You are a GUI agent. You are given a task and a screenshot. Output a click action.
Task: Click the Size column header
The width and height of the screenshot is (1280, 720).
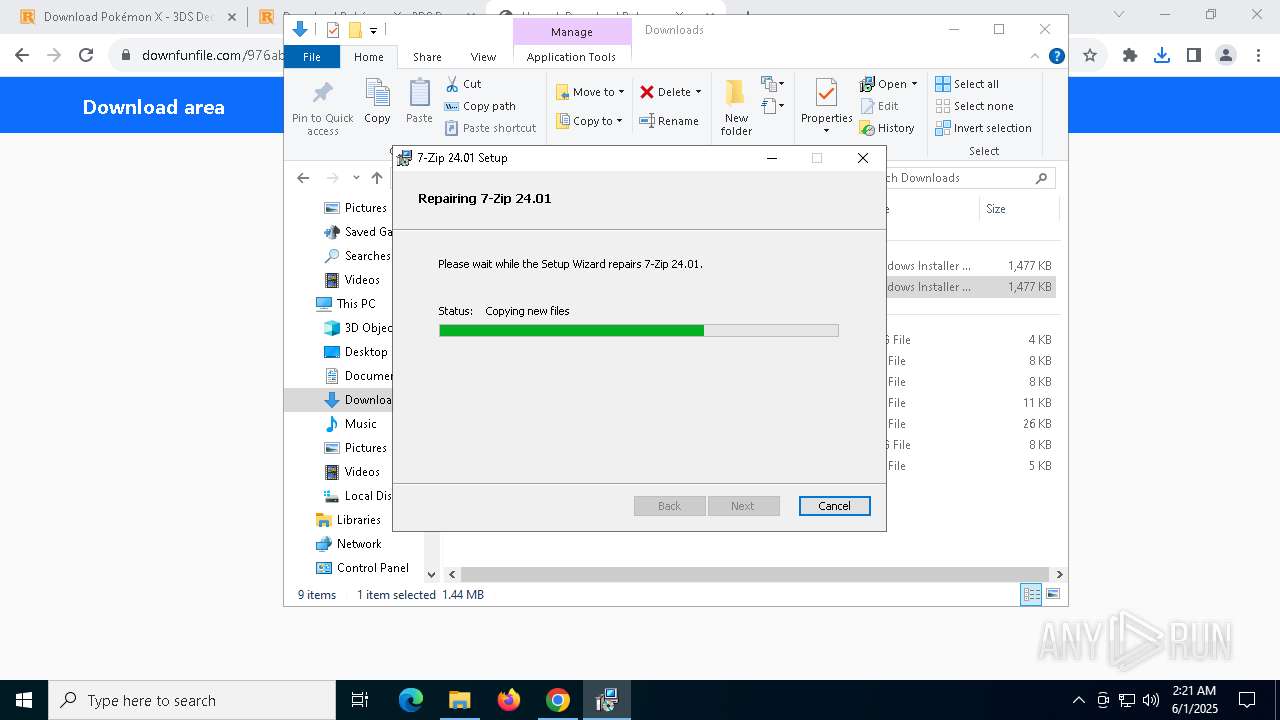1018,209
